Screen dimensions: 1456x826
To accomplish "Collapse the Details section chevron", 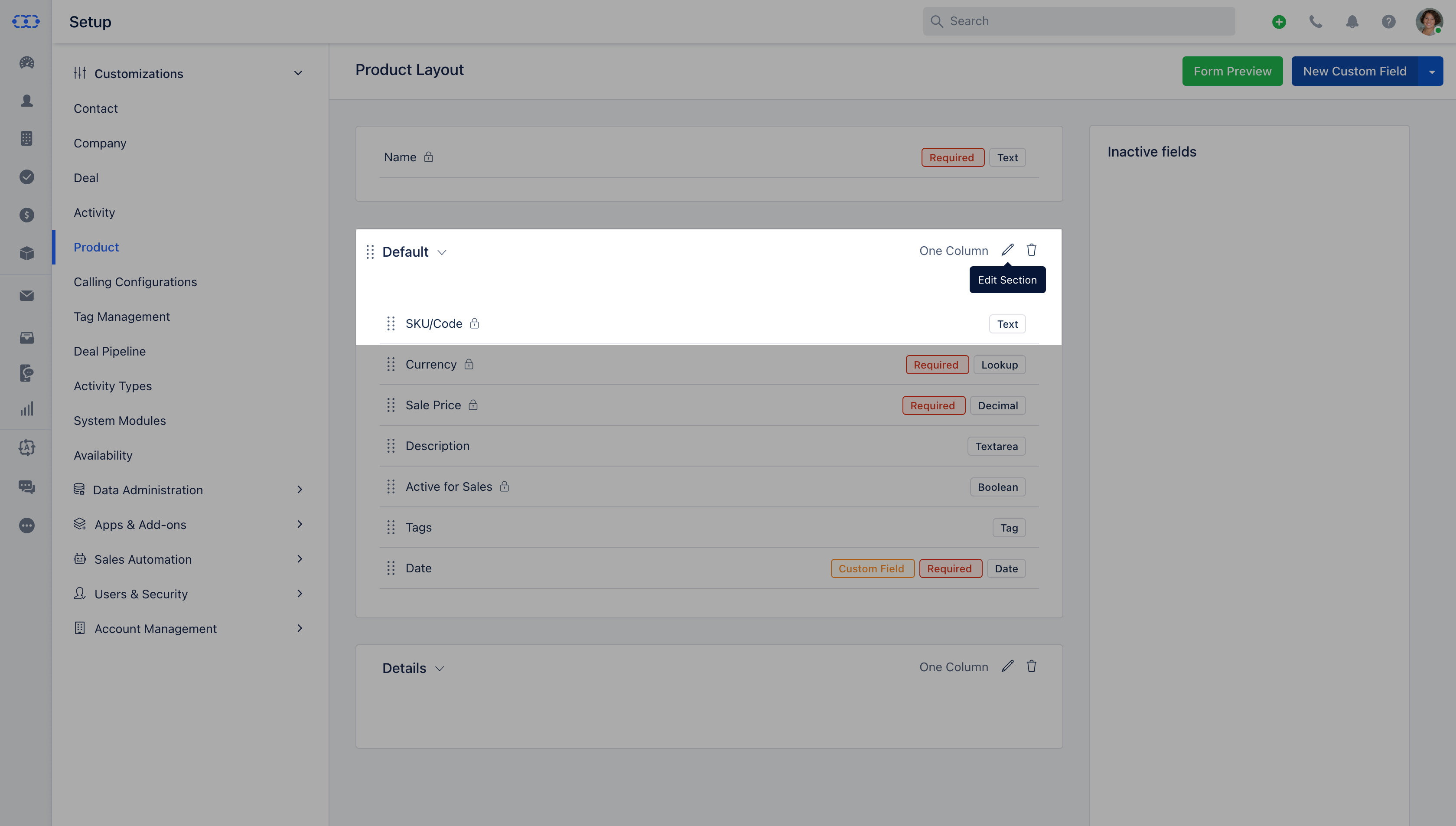I will 440,669.
